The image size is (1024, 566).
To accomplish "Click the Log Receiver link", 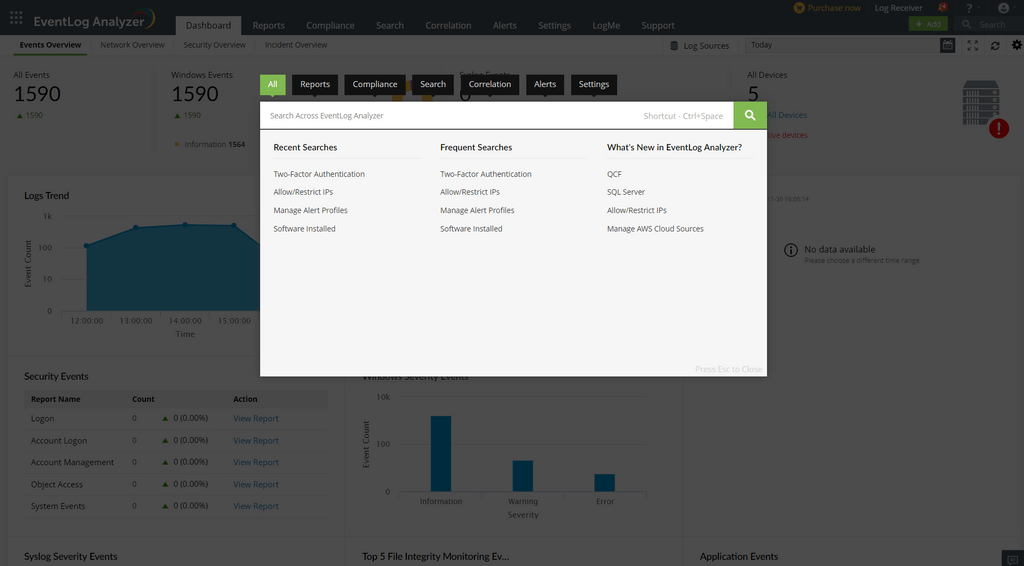I will pos(899,8).
